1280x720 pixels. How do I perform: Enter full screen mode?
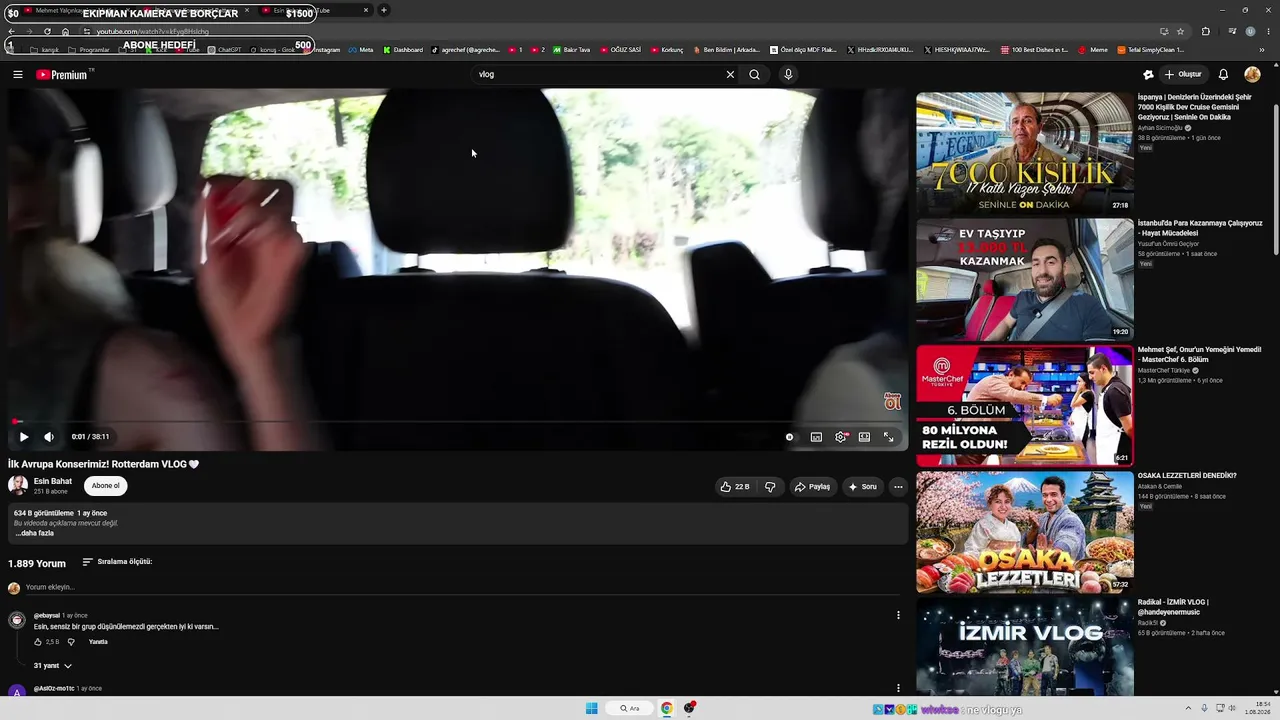point(888,437)
